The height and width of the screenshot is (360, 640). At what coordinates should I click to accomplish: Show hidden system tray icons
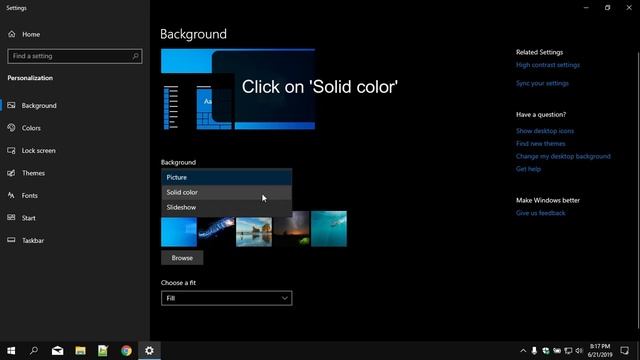click(523, 351)
